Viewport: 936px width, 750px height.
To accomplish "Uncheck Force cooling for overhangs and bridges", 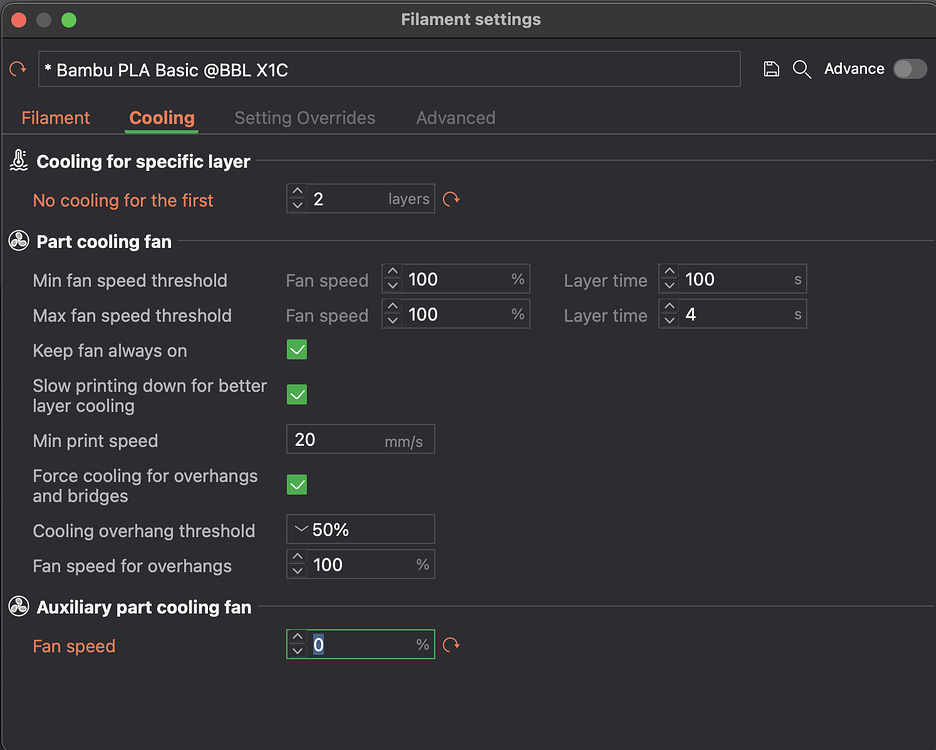I will [297, 485].
